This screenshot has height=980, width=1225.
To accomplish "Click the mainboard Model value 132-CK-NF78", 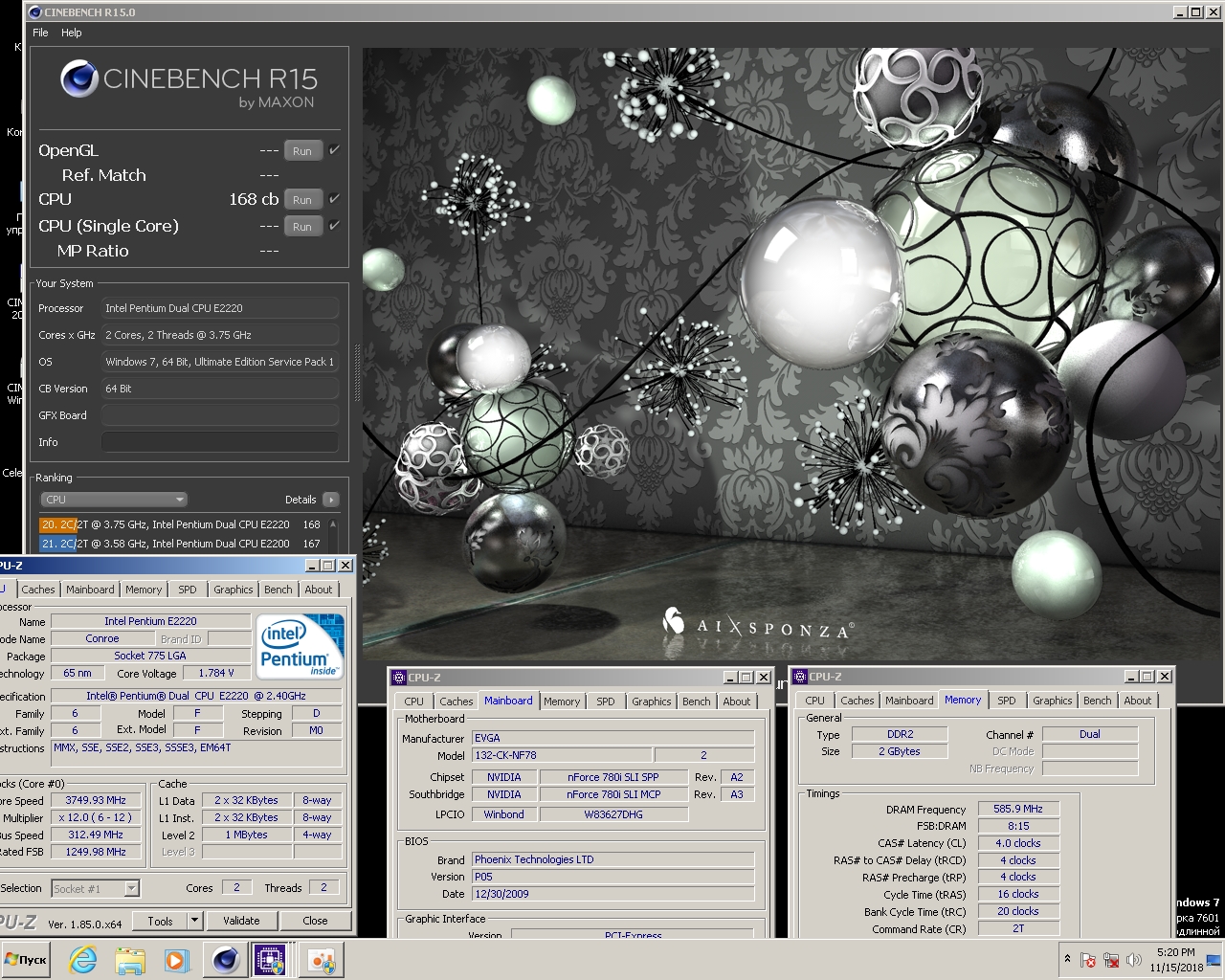I will point(562,755).
